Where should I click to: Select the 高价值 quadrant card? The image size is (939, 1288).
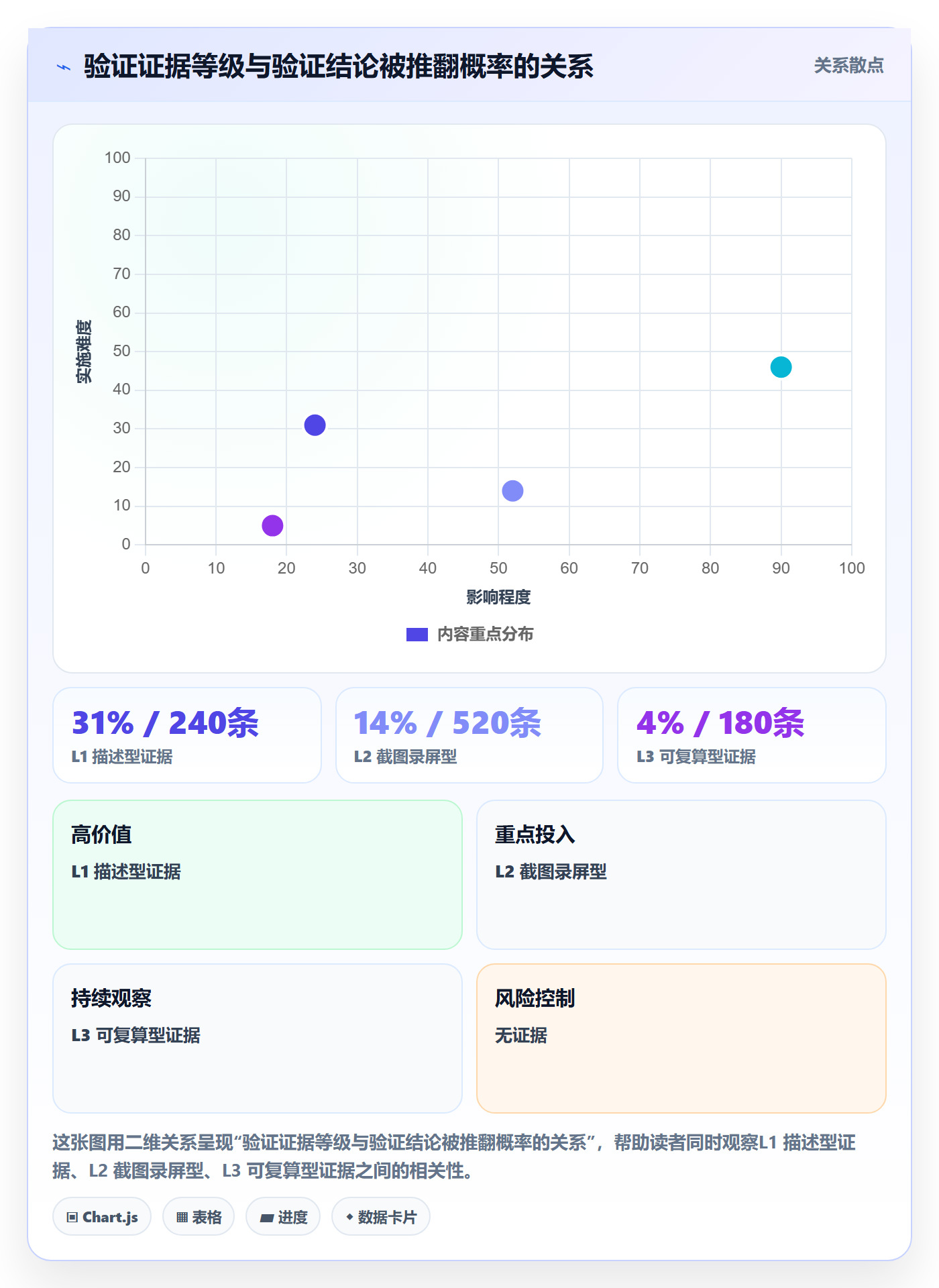pos(258,875)
